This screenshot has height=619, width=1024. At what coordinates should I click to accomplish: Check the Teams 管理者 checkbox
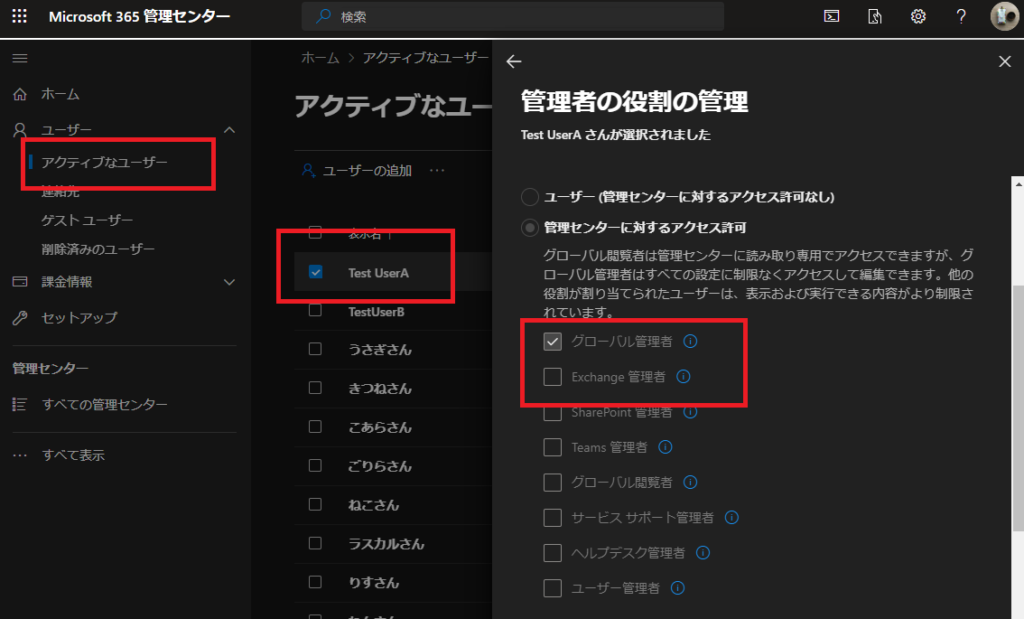tap(552, 447)
